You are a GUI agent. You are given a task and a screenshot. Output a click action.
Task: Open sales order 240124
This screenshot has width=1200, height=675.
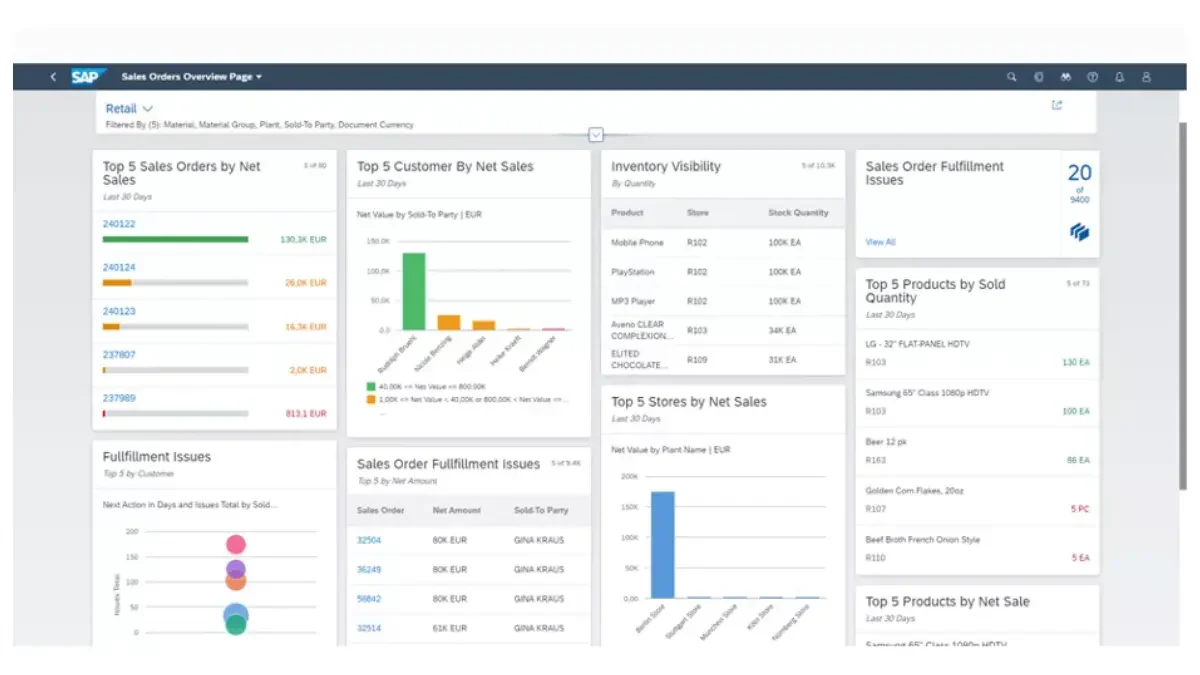(x=119, y=267)
